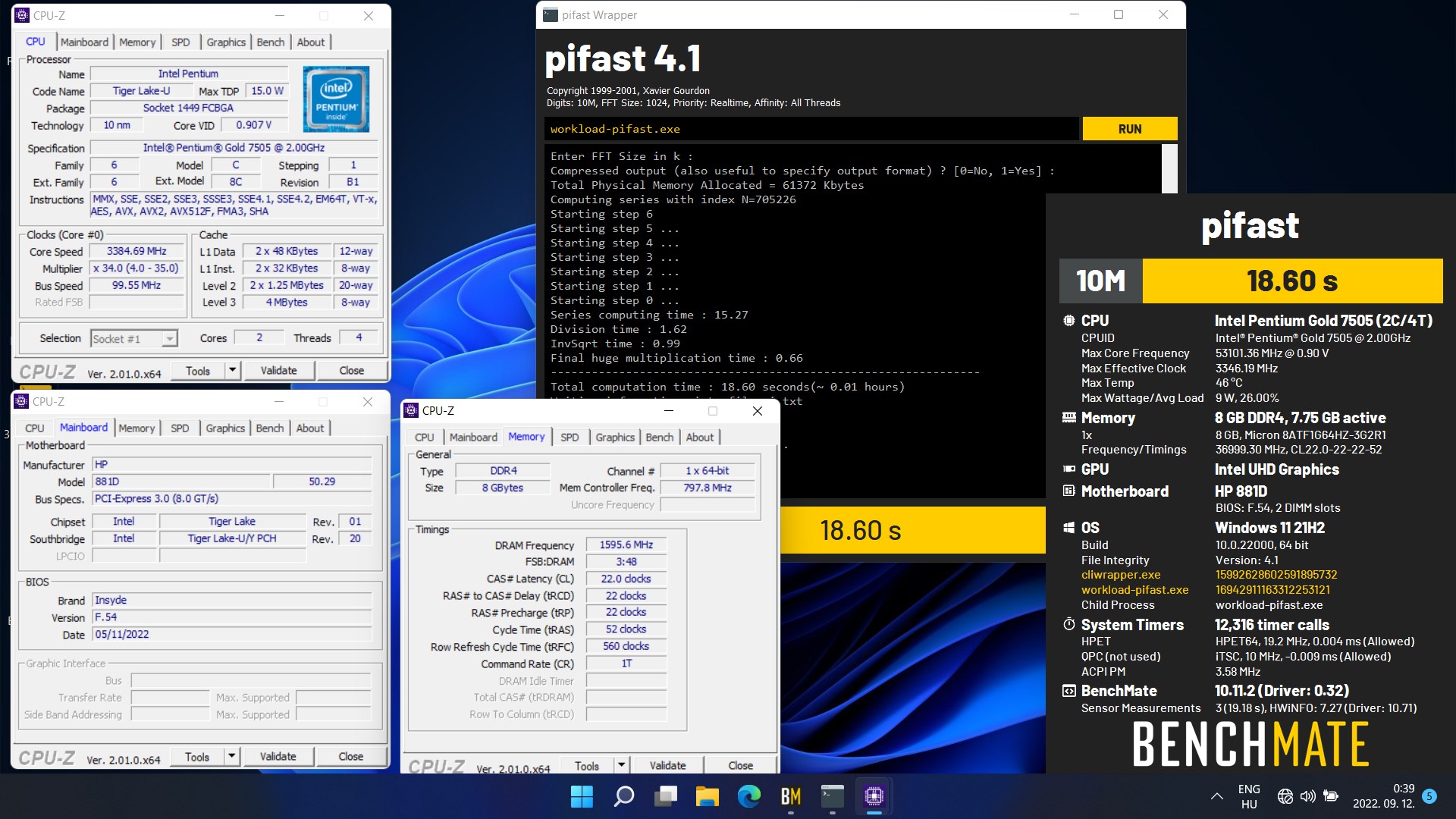The width and height of the screenshot is (1456, 819).
Task: Launch Microsoft Edge from taskbar
Action: click(x=749, y=796)
